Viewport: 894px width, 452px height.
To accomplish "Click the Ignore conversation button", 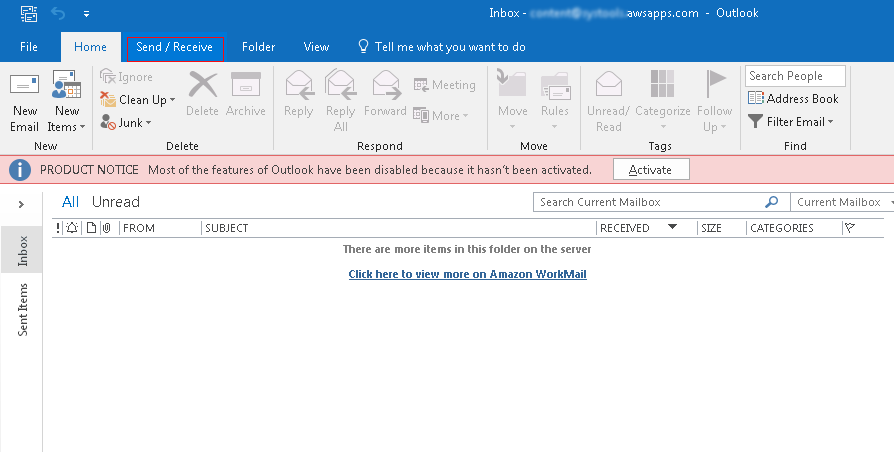I will coord(127,76).
